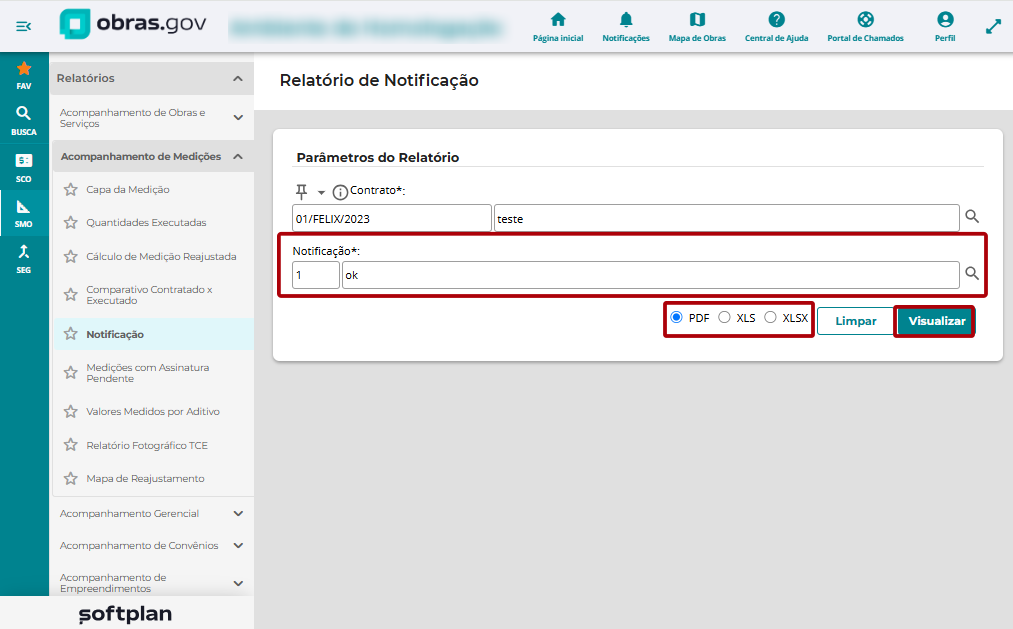This screenshot has width=1013, height=629.
Task: Select the PDF output format
Action: [676, 317]
